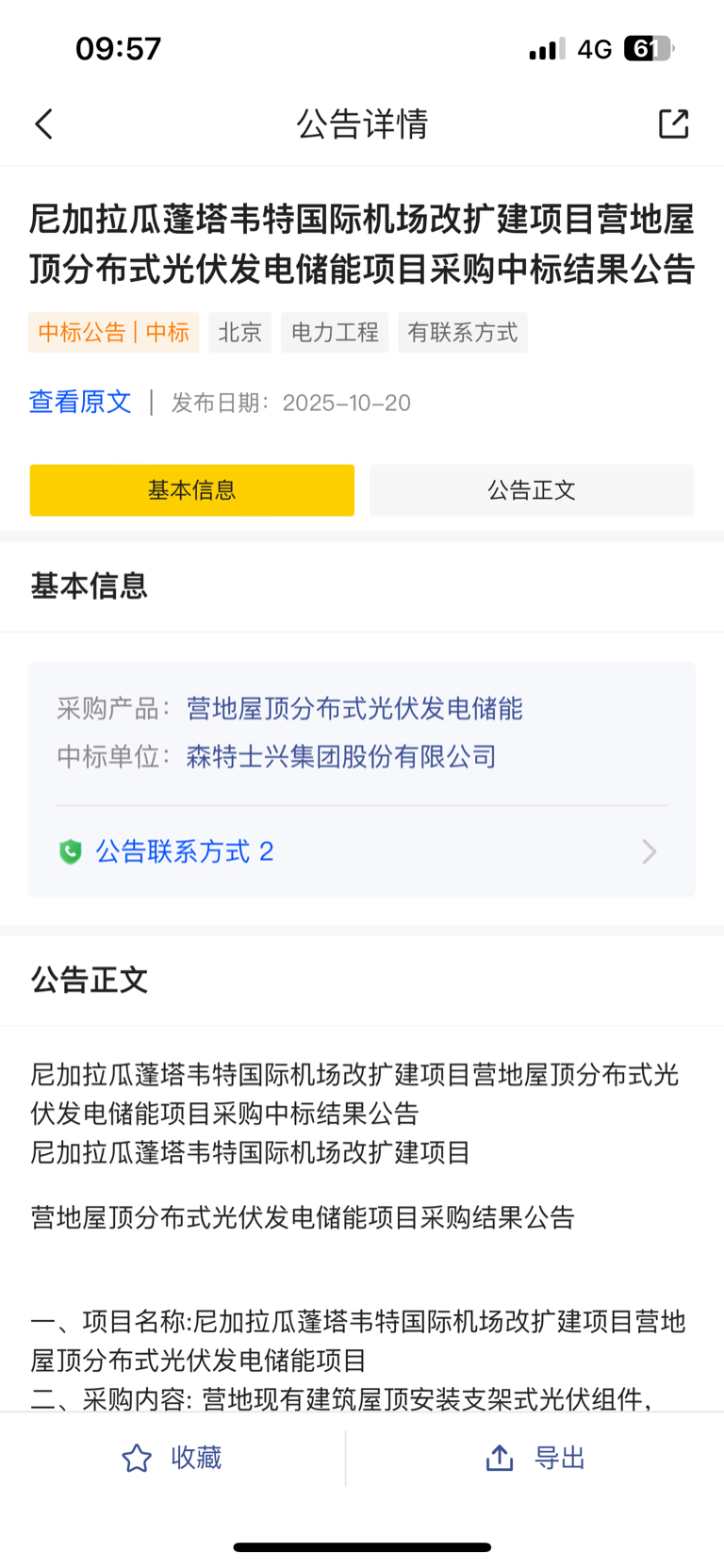Expand the 公告联系方式 chevron arrow

click(x=649, y=852)
